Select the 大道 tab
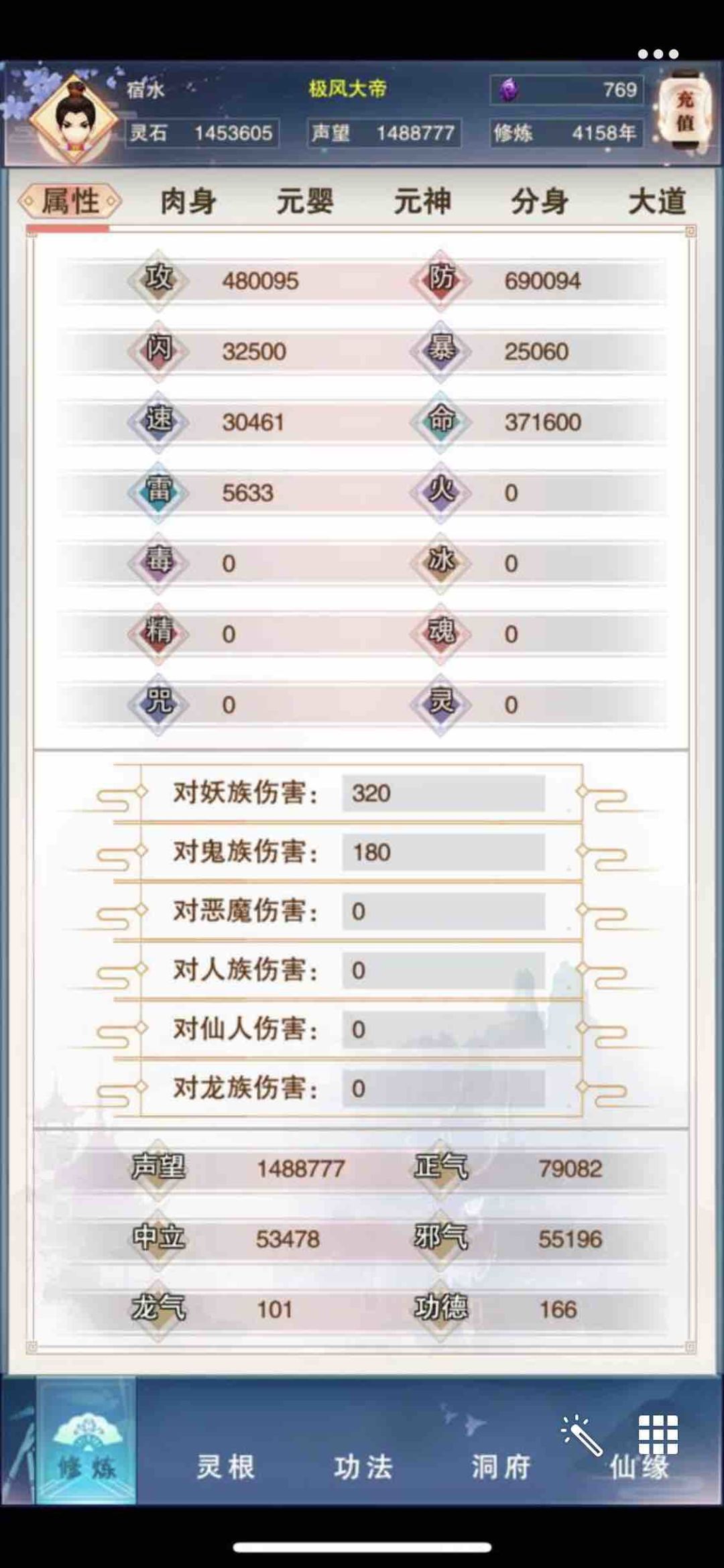 point(657,201)
